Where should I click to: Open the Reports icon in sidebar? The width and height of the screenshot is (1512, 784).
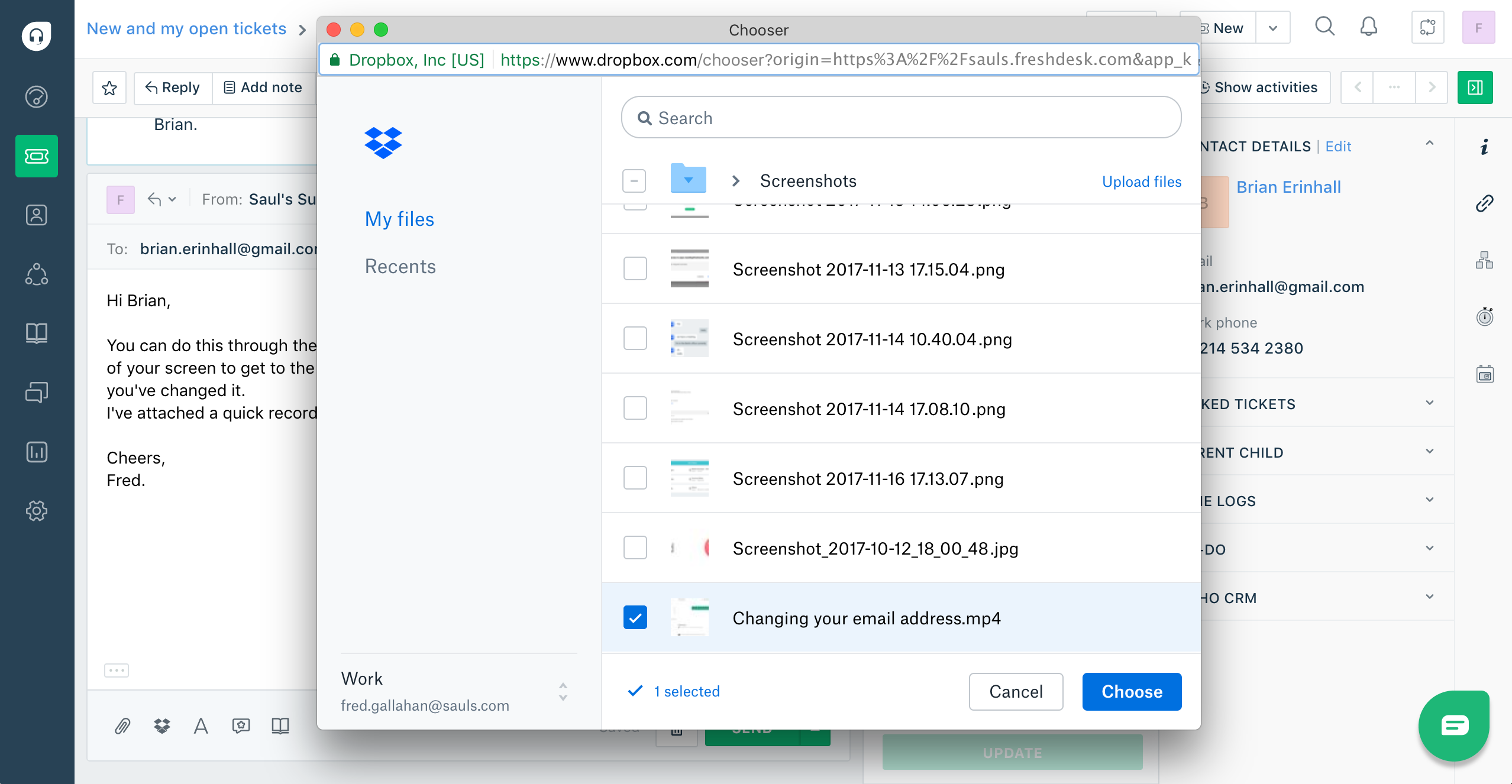click(x=37, y=452)
